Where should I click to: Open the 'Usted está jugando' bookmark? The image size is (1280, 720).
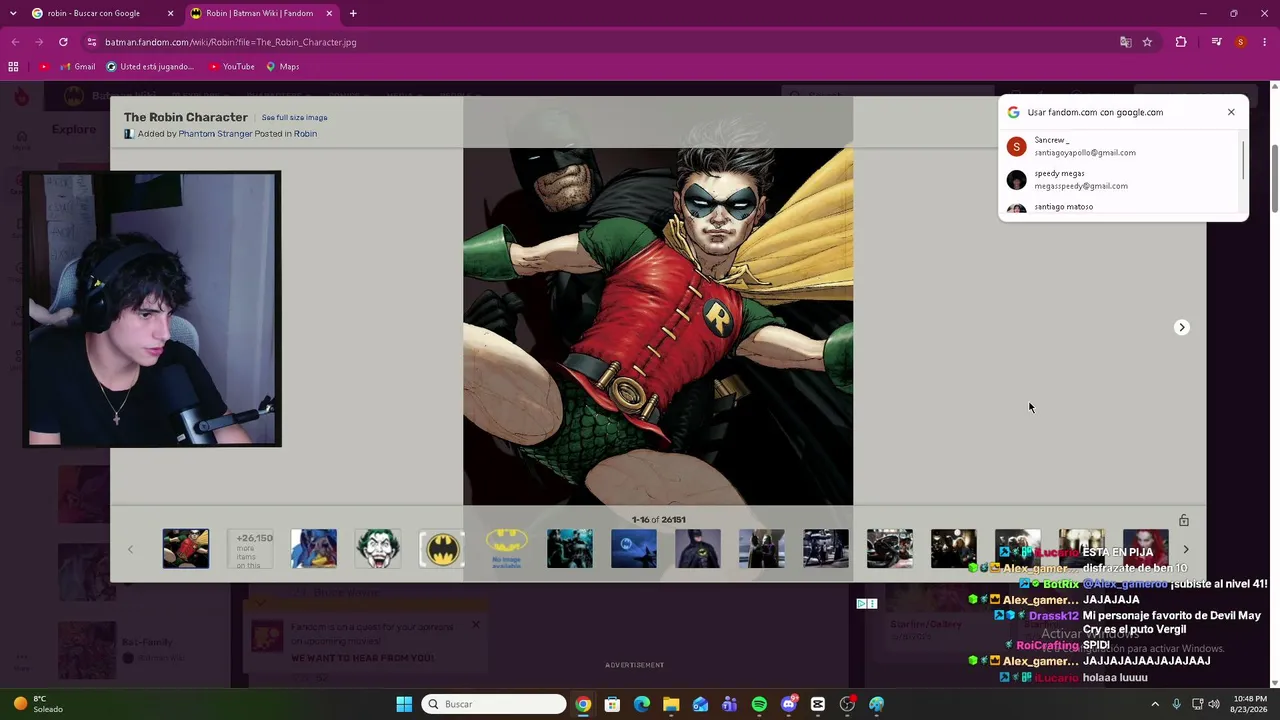coord(150,67)
